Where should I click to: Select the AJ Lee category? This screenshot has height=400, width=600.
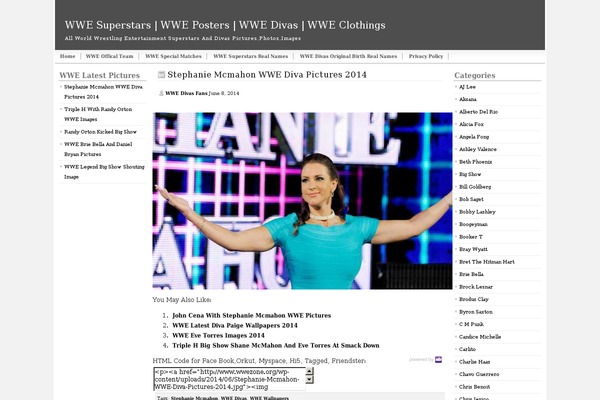point(467,87)
